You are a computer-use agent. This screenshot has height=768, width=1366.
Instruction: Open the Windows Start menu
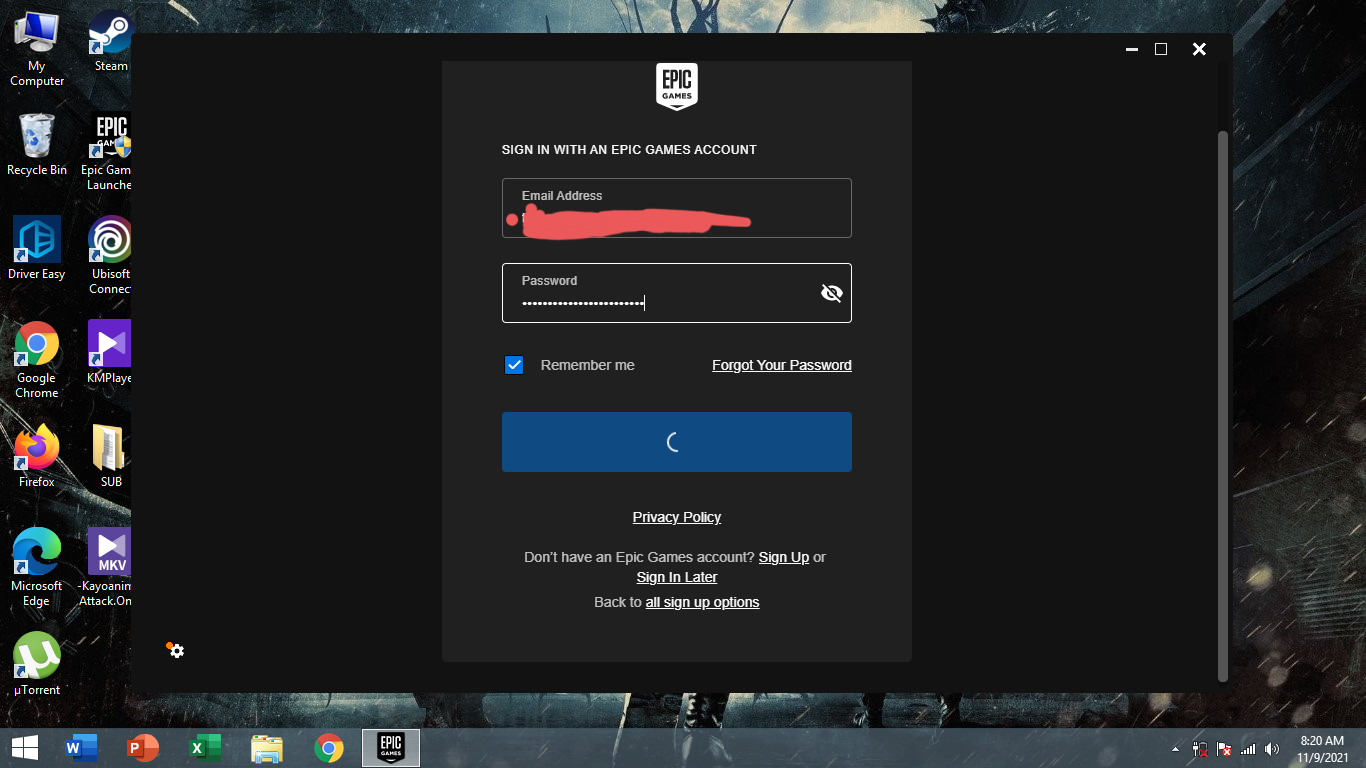(x=25, y=748)
